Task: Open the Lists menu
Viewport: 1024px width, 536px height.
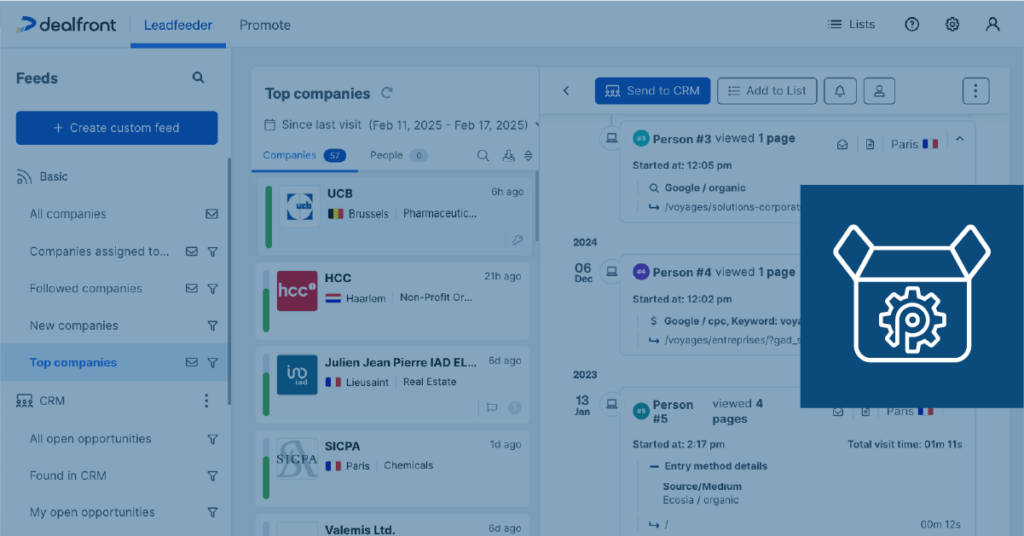Action: [x=851, y=24]
